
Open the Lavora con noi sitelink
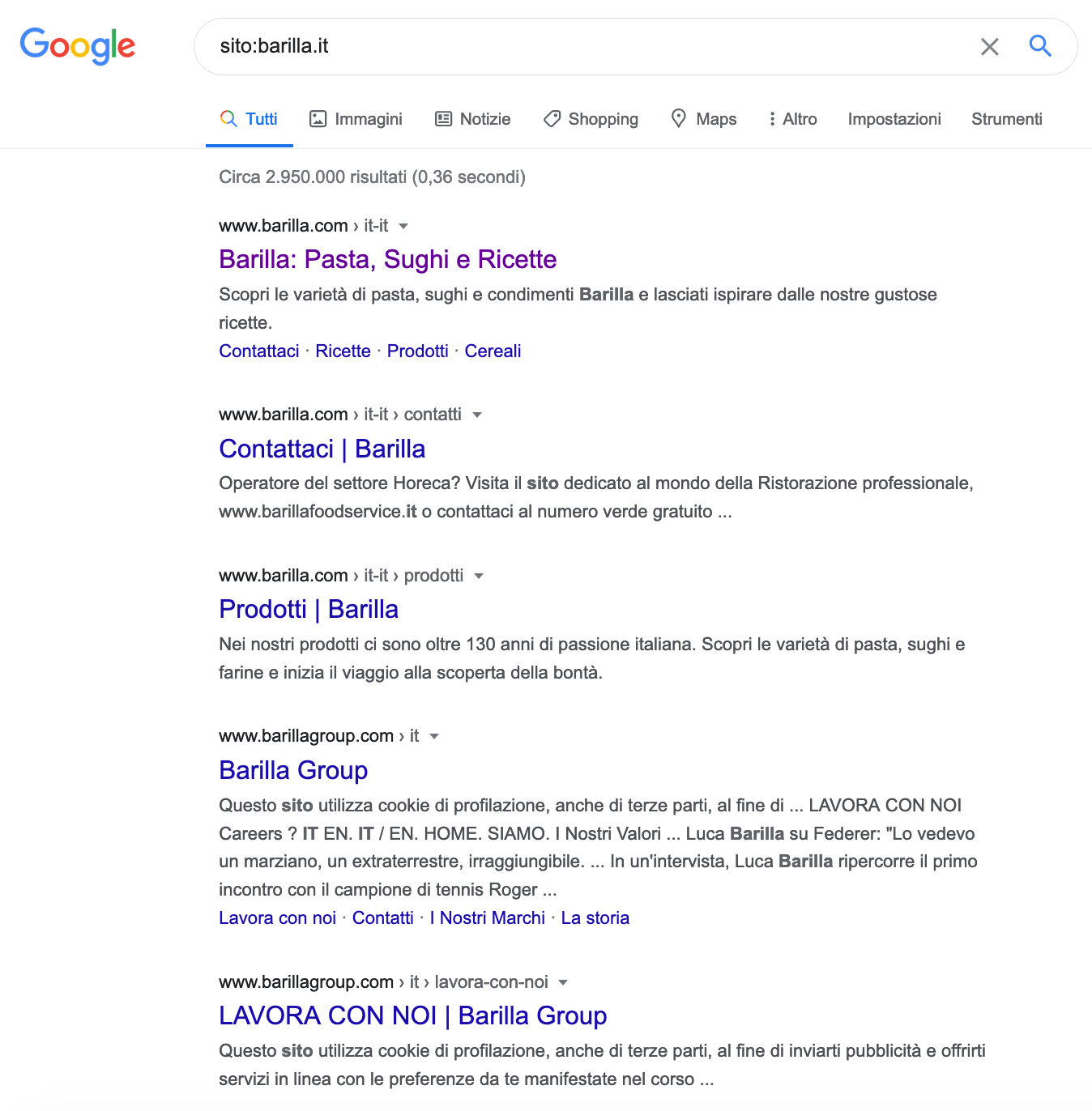[x=277, y=917]
